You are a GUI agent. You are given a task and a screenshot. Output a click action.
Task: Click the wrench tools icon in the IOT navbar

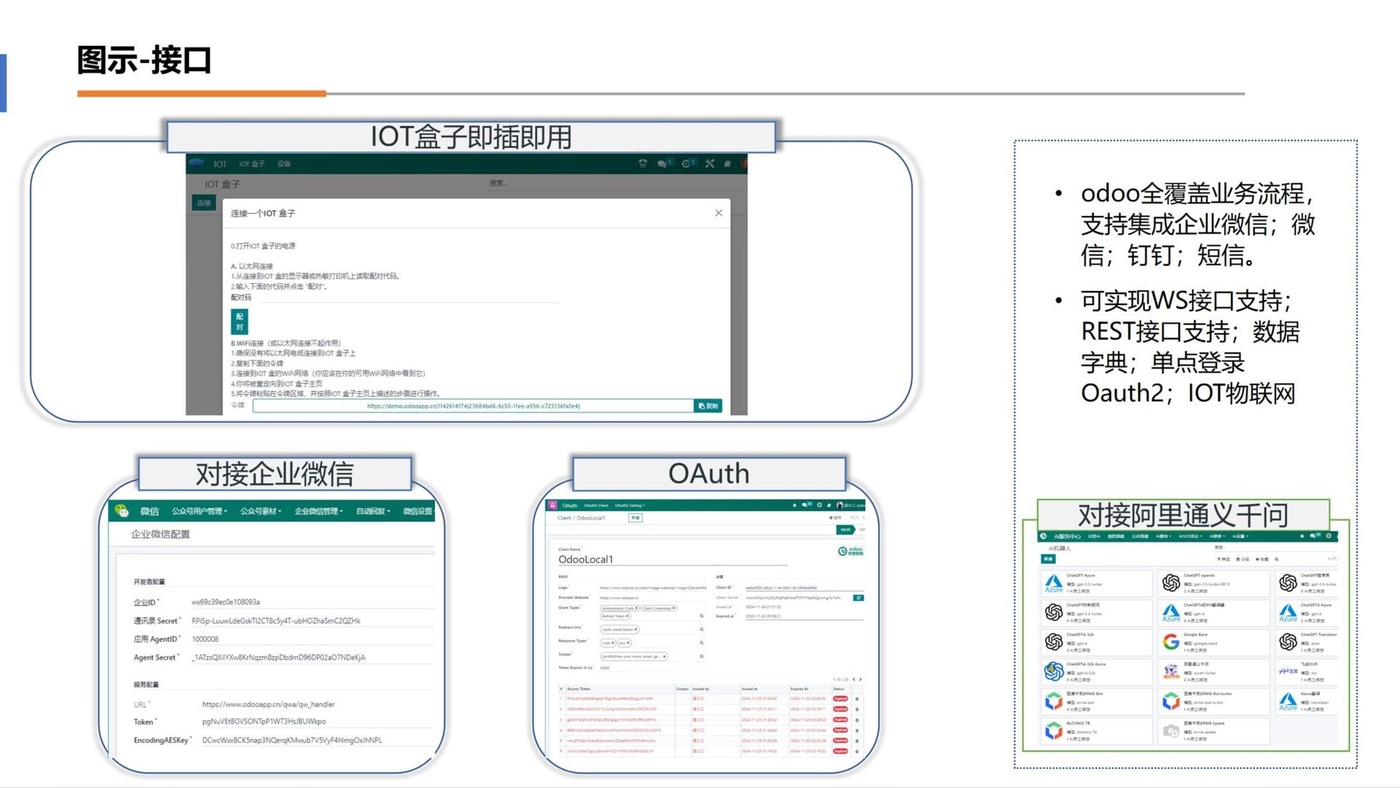pos(709,164)
